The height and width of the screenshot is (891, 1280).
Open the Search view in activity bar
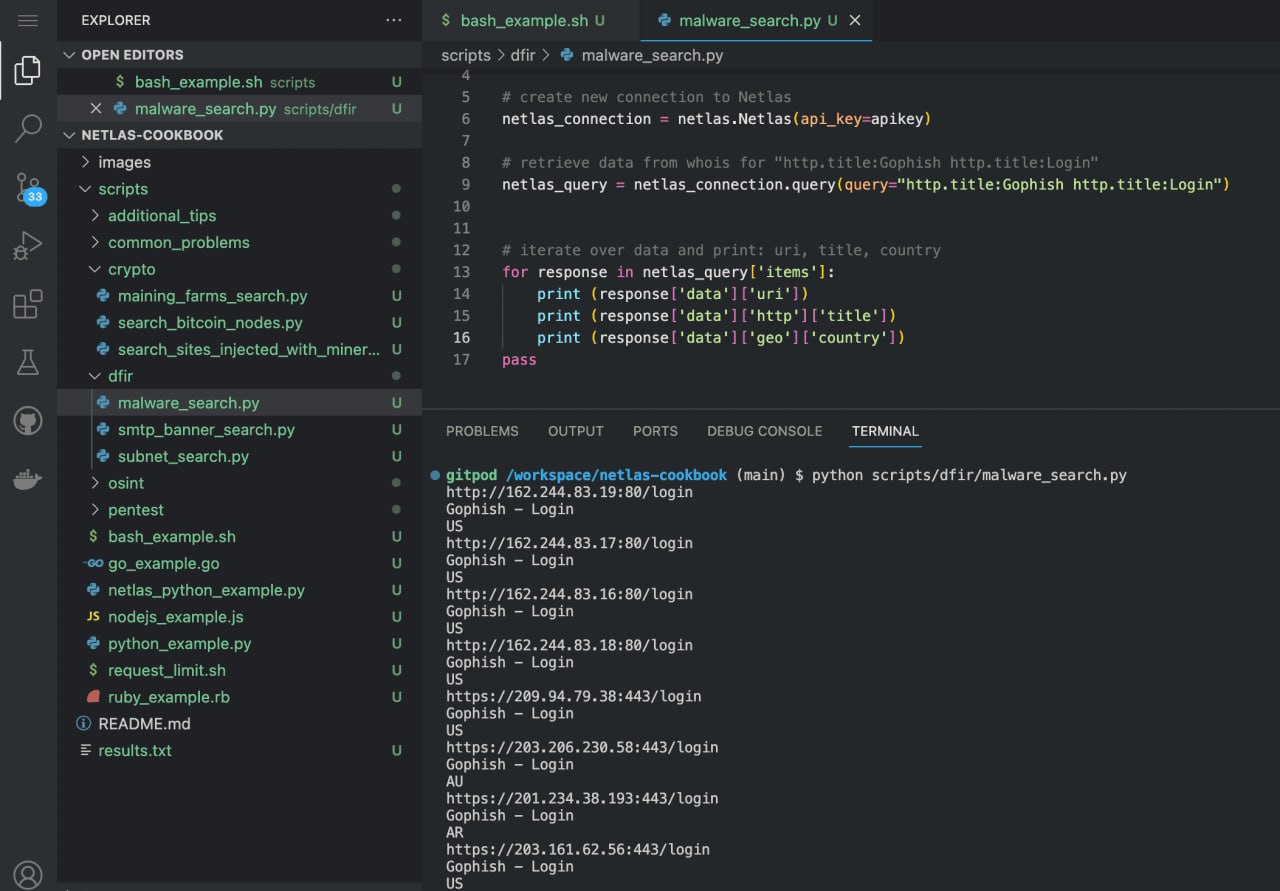pos(28,128)
